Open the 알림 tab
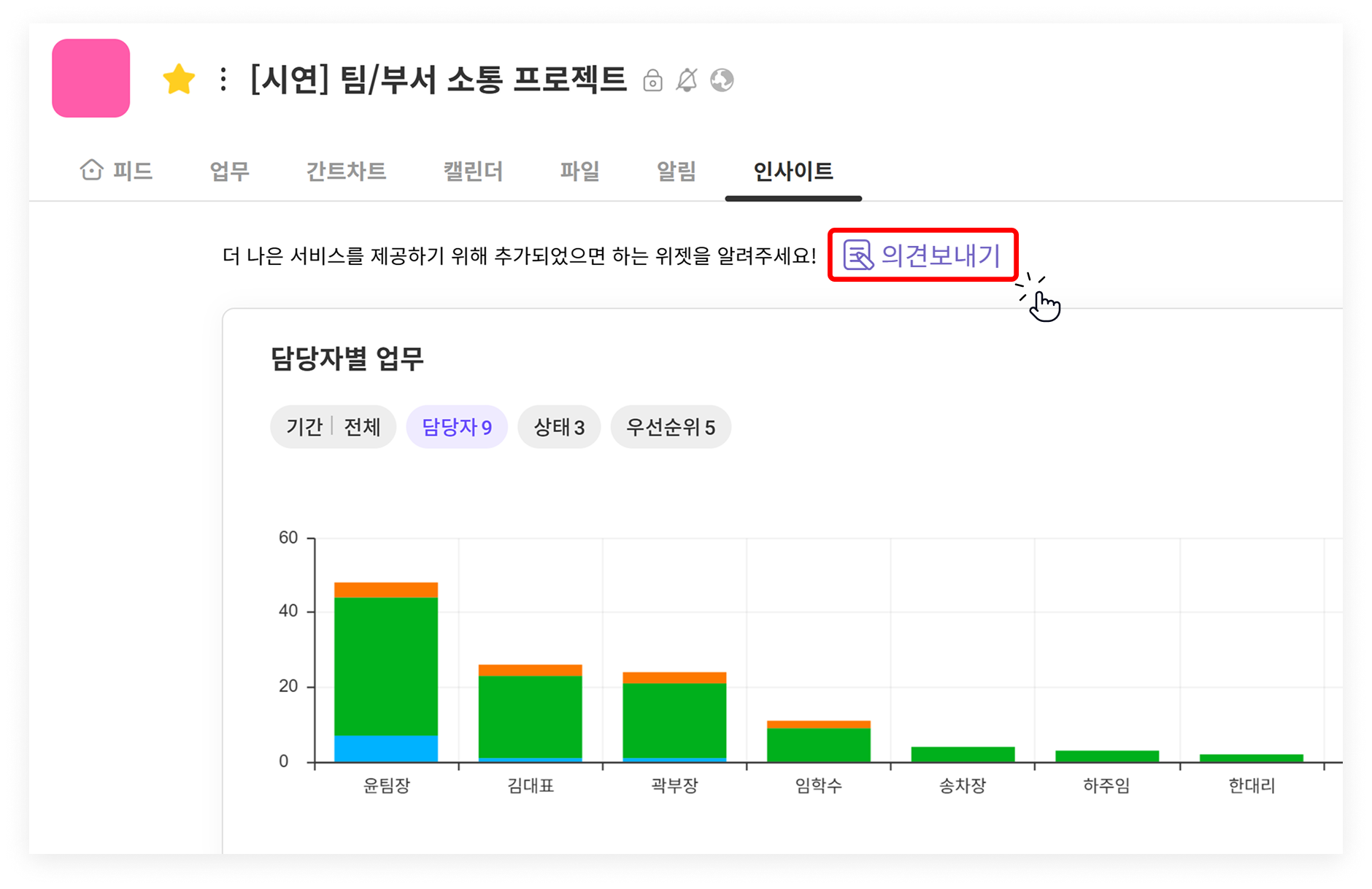Screen dimensions: 1372x889 (677, 172)
